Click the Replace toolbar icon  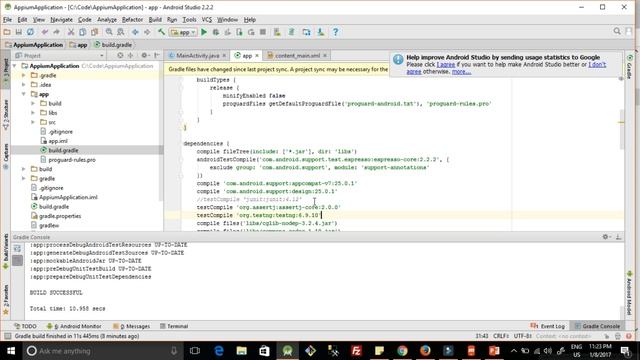pos(121,32)
